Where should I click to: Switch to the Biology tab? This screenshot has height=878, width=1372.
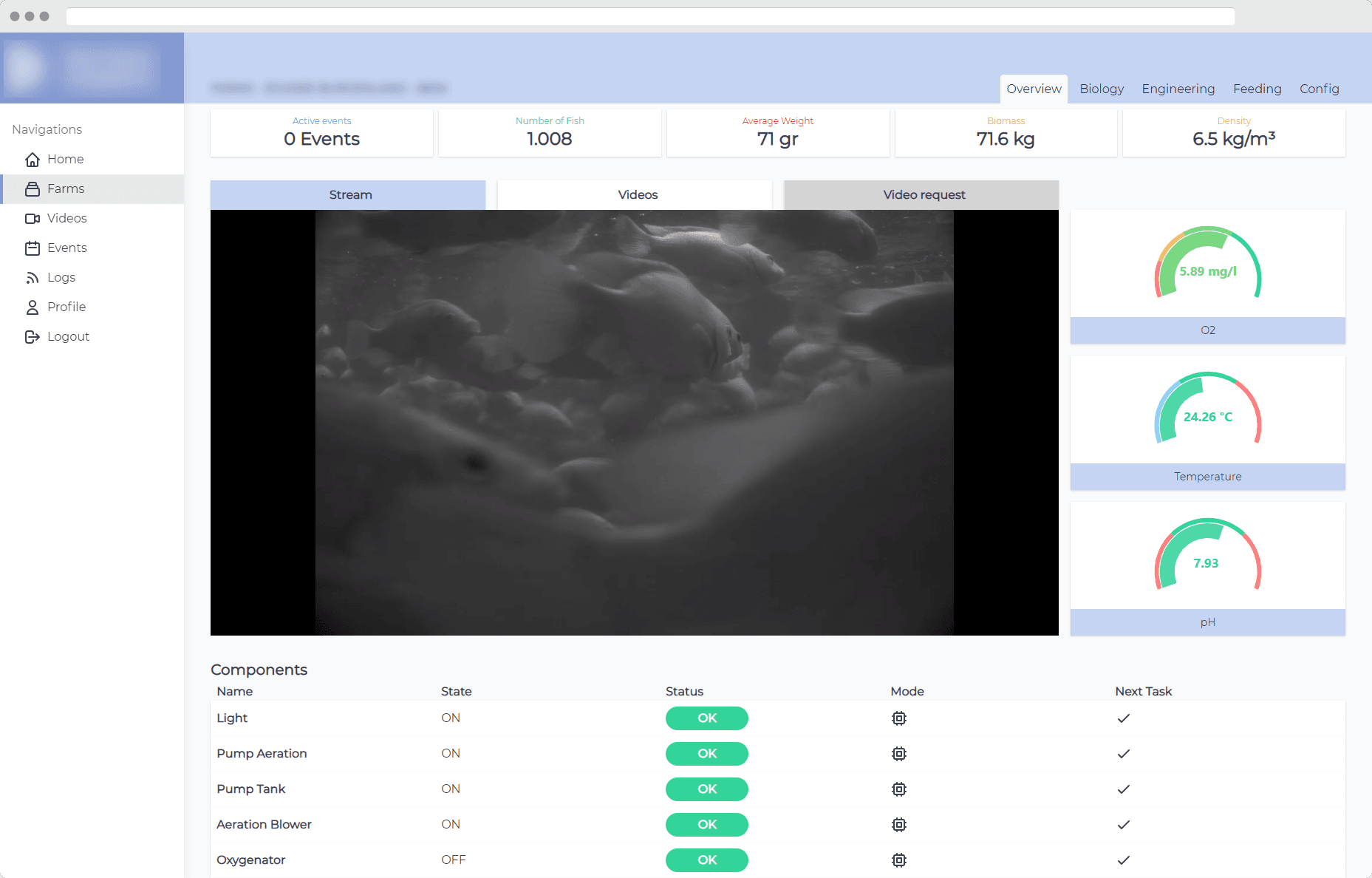pyautogui.click(x=1102, y=89)
